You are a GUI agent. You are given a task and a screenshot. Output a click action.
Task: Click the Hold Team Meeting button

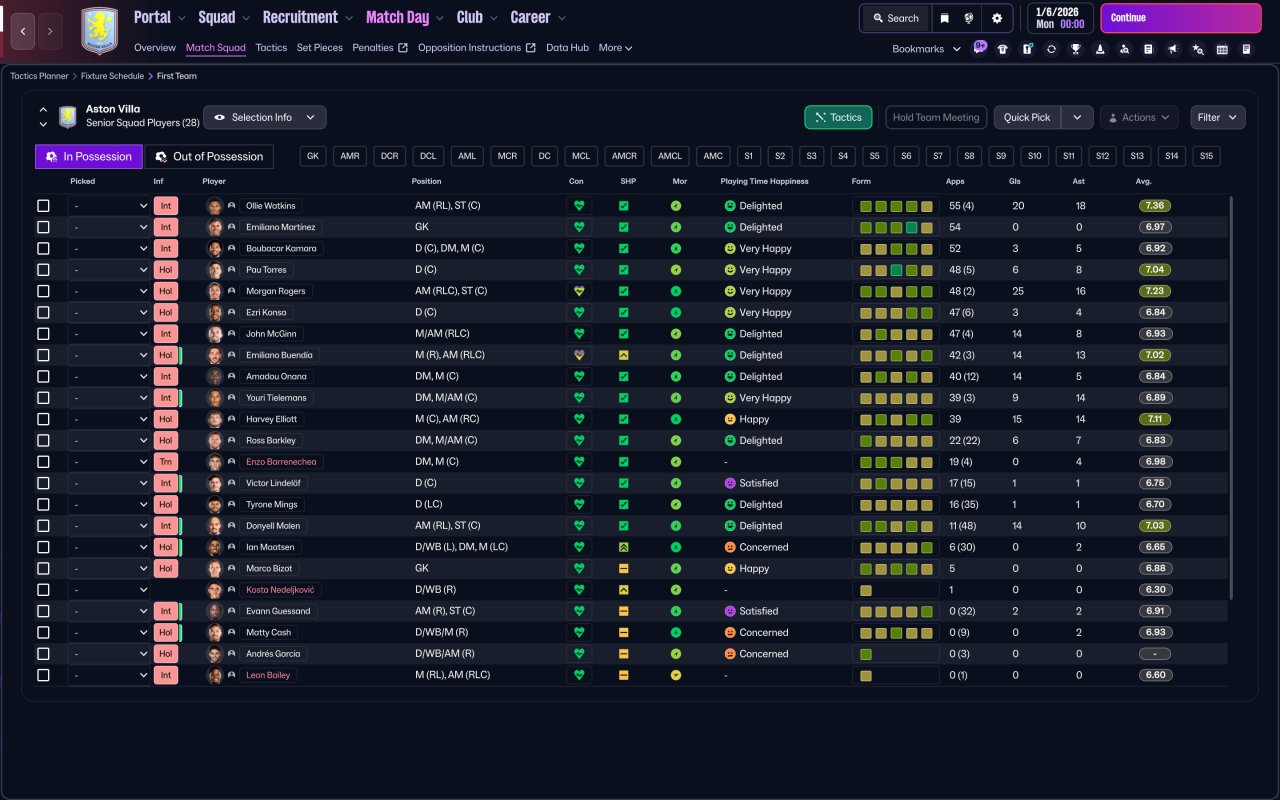[936, 117]
